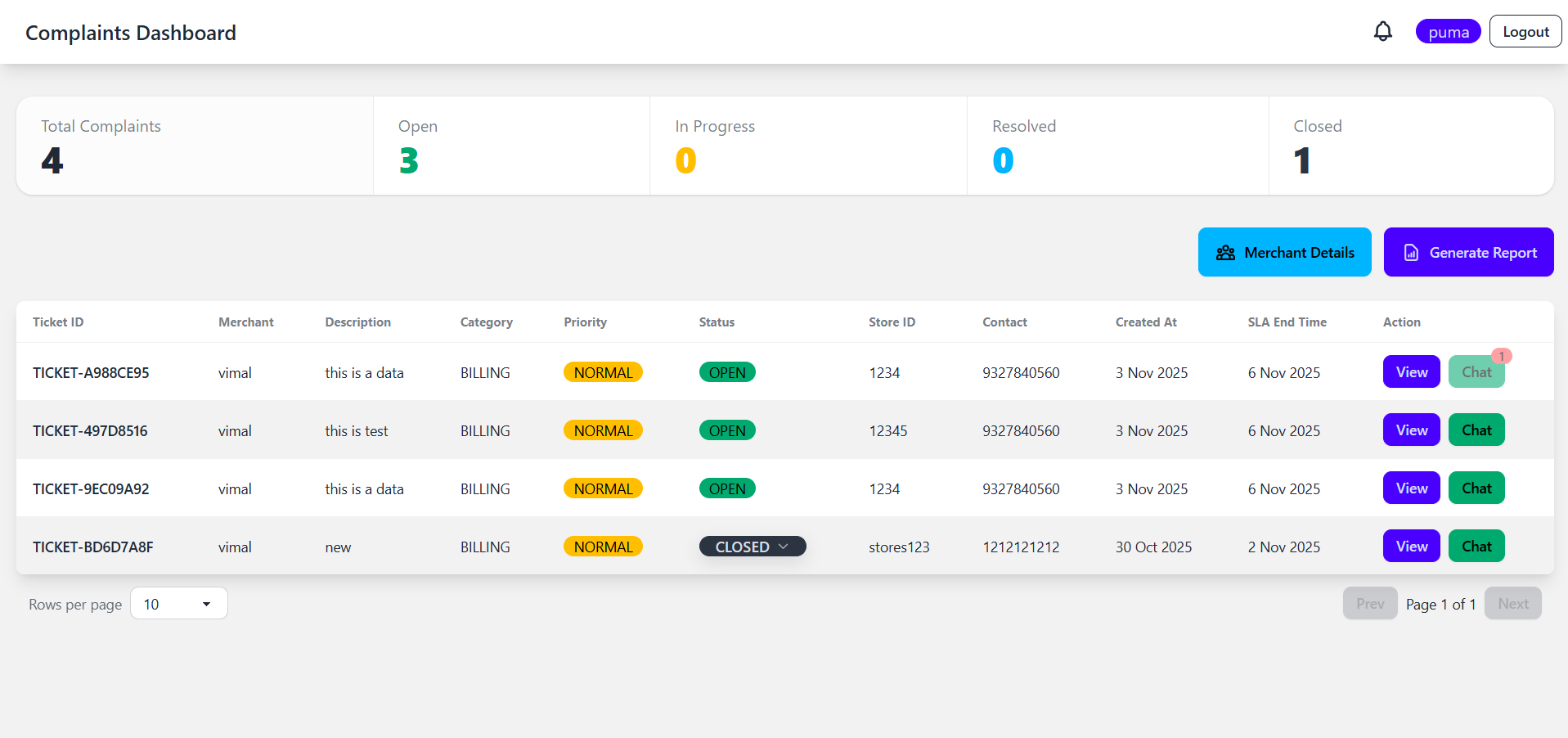Log out using the Logout button
This screenshot has width=1568, height=738.
point(1525,31)
